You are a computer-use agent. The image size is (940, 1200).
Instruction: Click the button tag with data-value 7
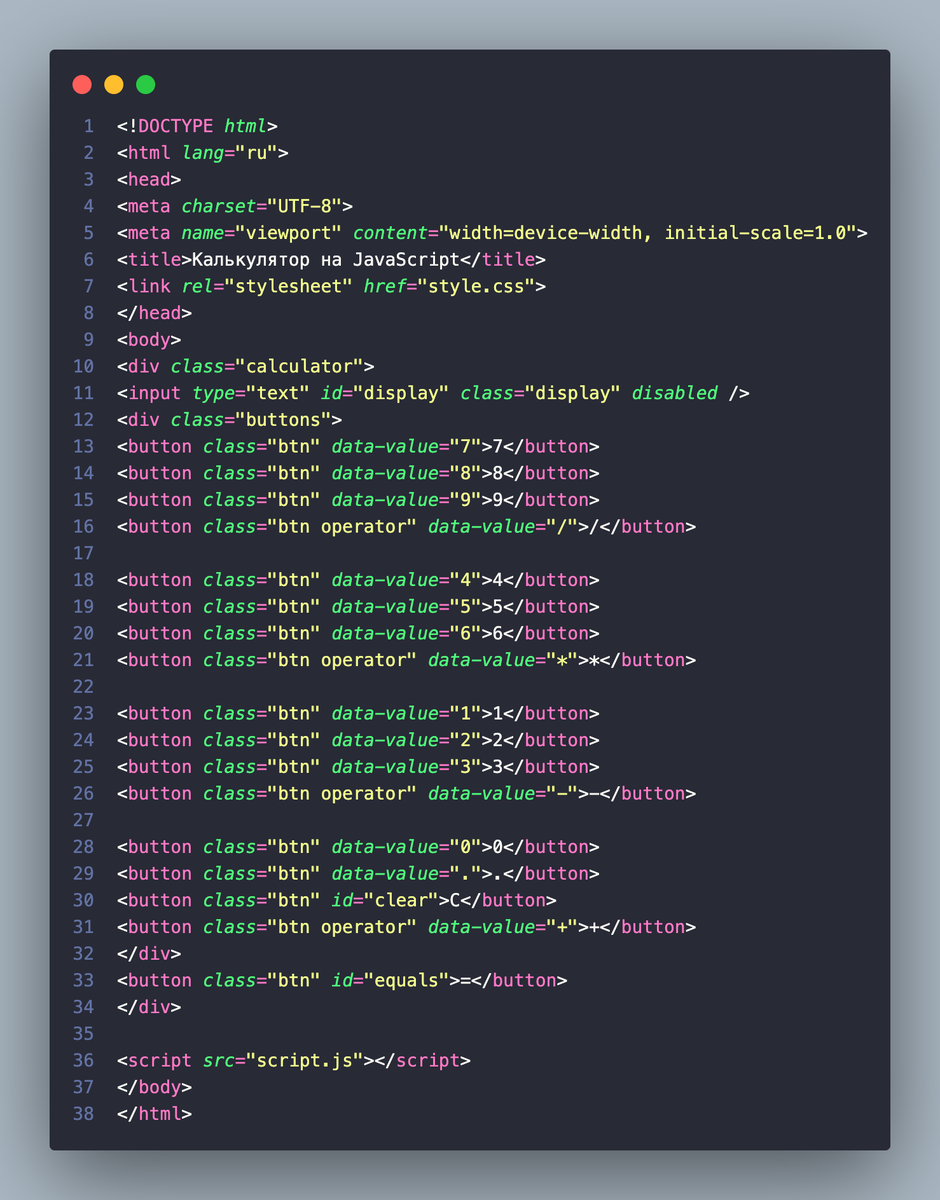(x=360, y=446)
